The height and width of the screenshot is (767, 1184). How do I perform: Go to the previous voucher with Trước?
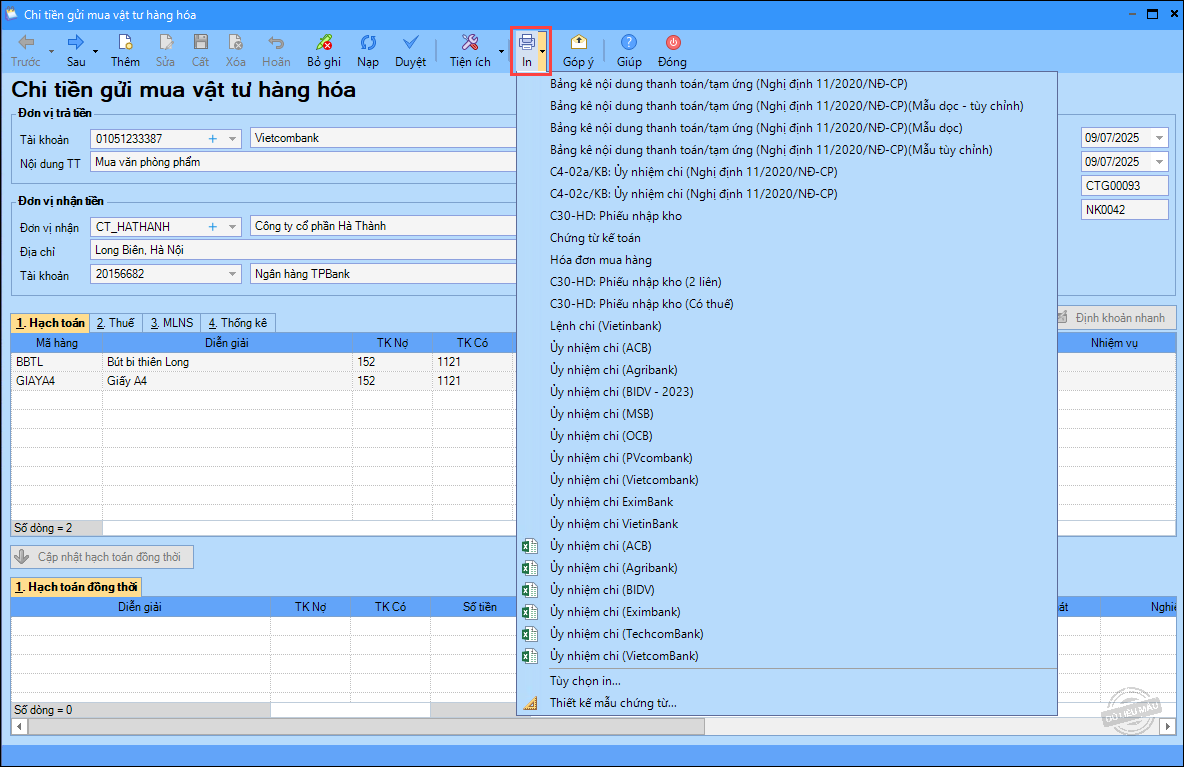pyautogui.click(x=26, y=51)
